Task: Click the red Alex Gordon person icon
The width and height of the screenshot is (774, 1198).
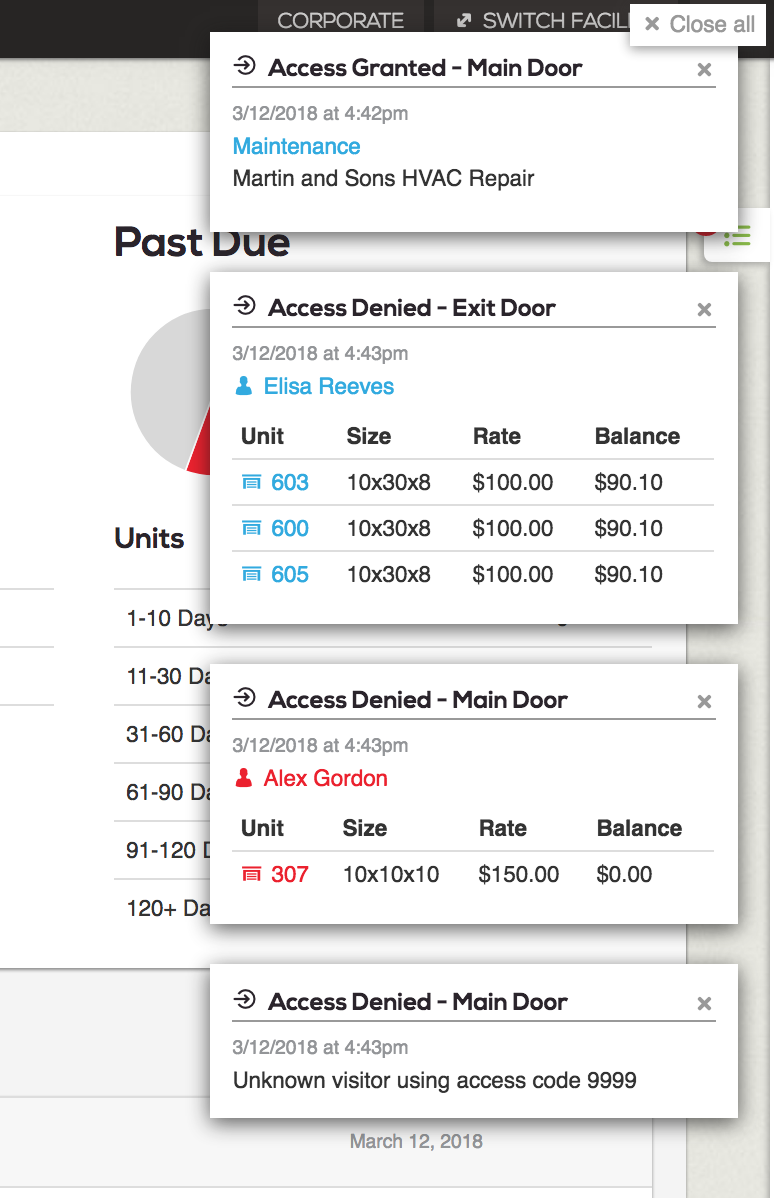Action: coord(244,778)
